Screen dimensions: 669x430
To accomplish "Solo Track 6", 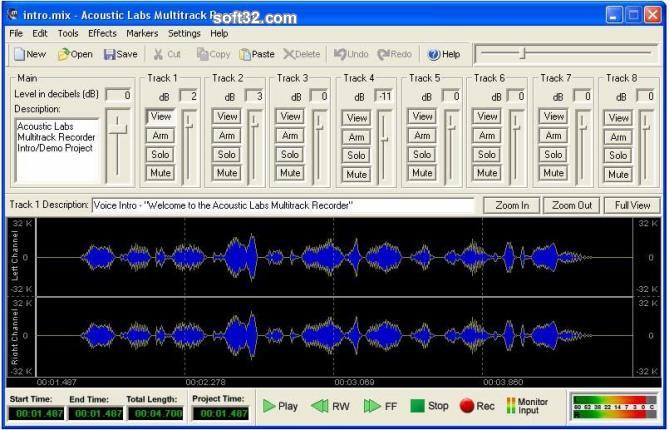I will click(x=487, y=154).
